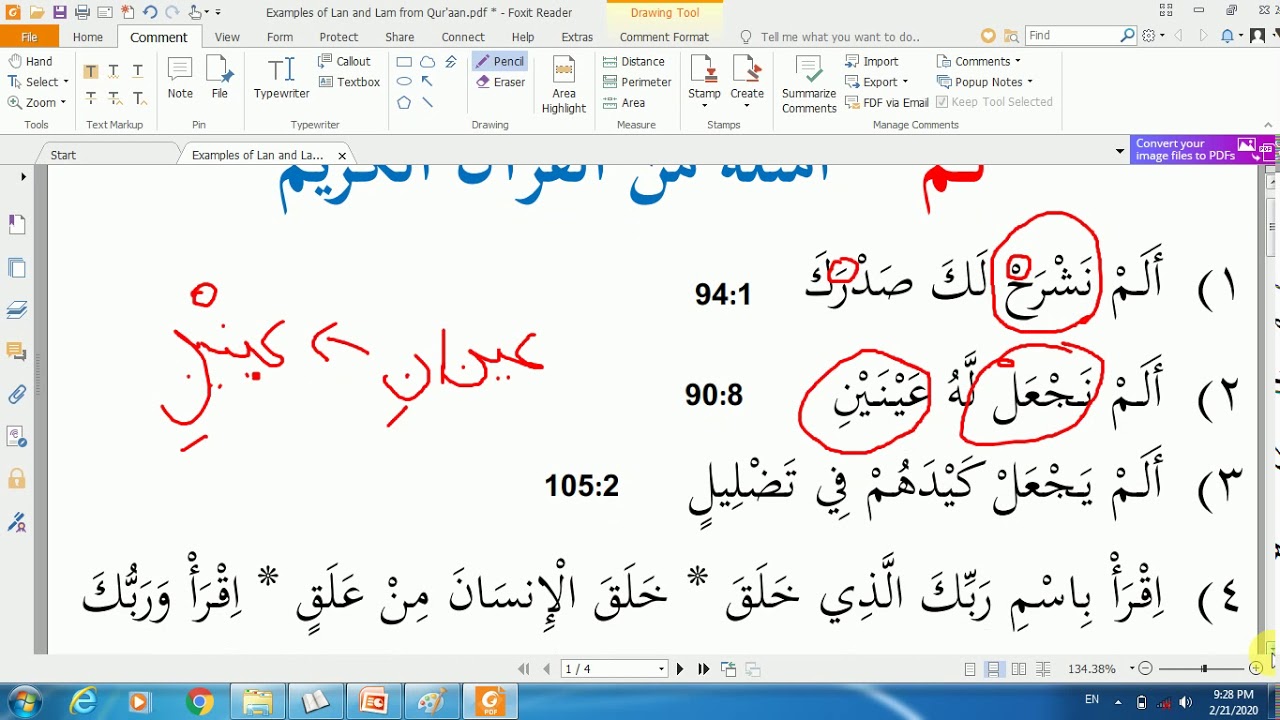
Task: Choose the Typewriter tool
Action: 281,78
